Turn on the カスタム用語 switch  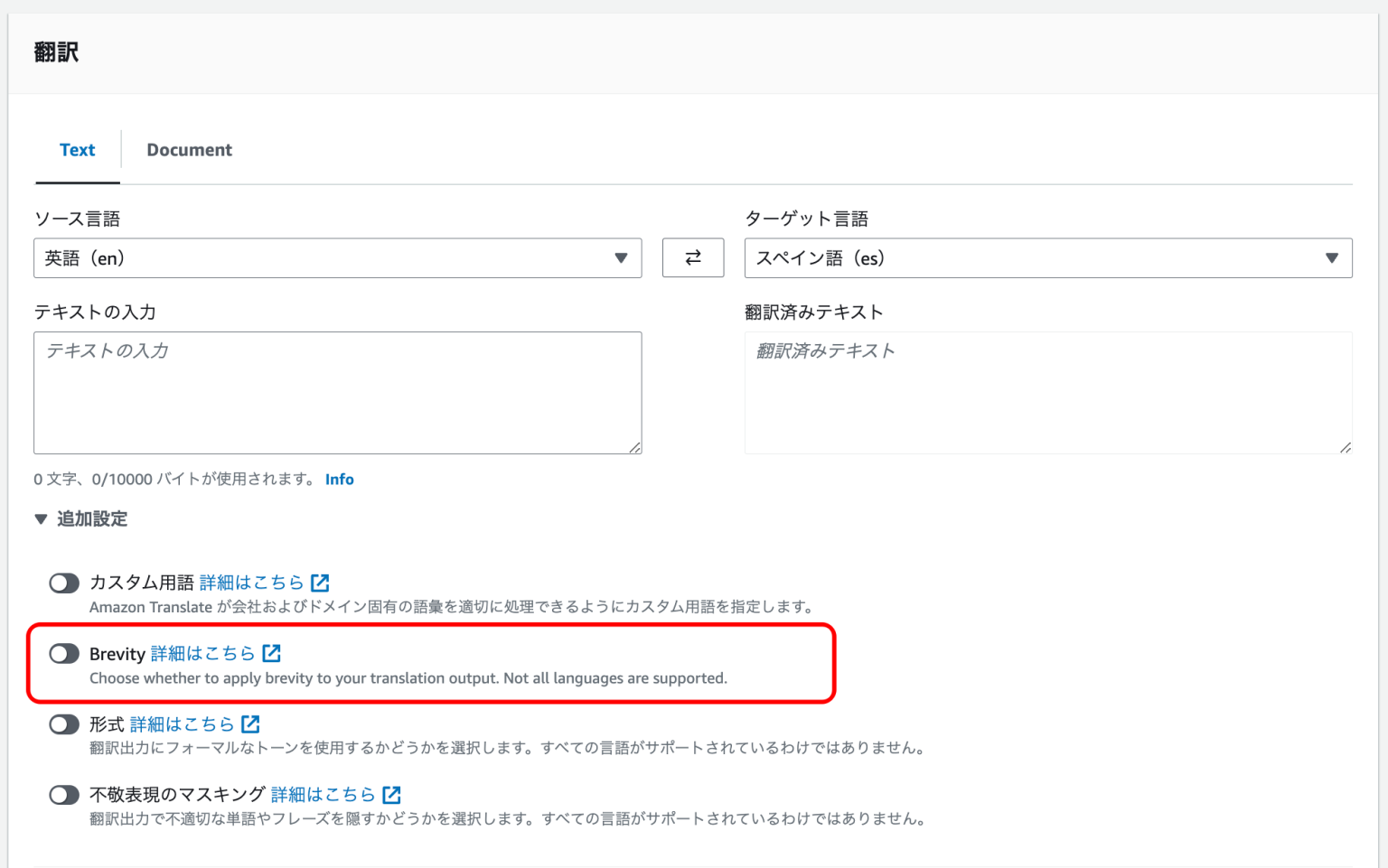point(63,583)
